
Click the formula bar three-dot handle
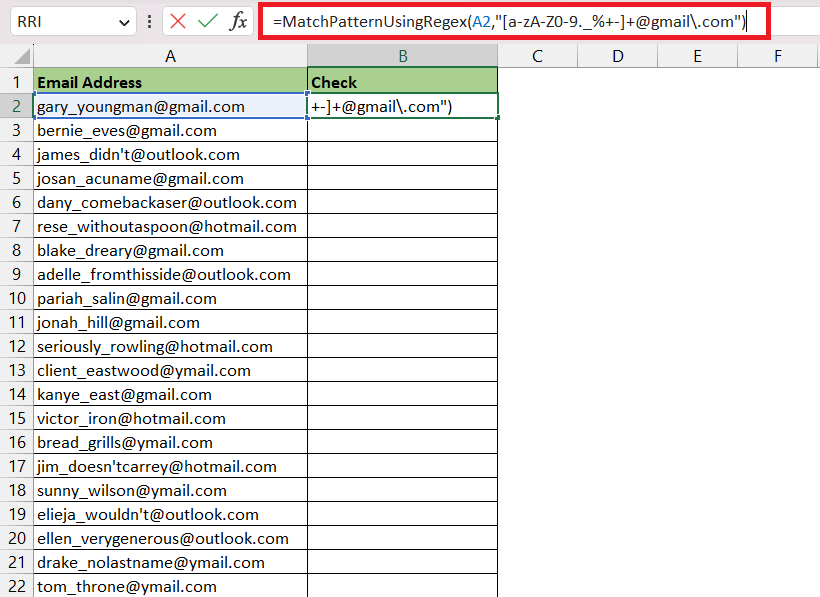150,21
